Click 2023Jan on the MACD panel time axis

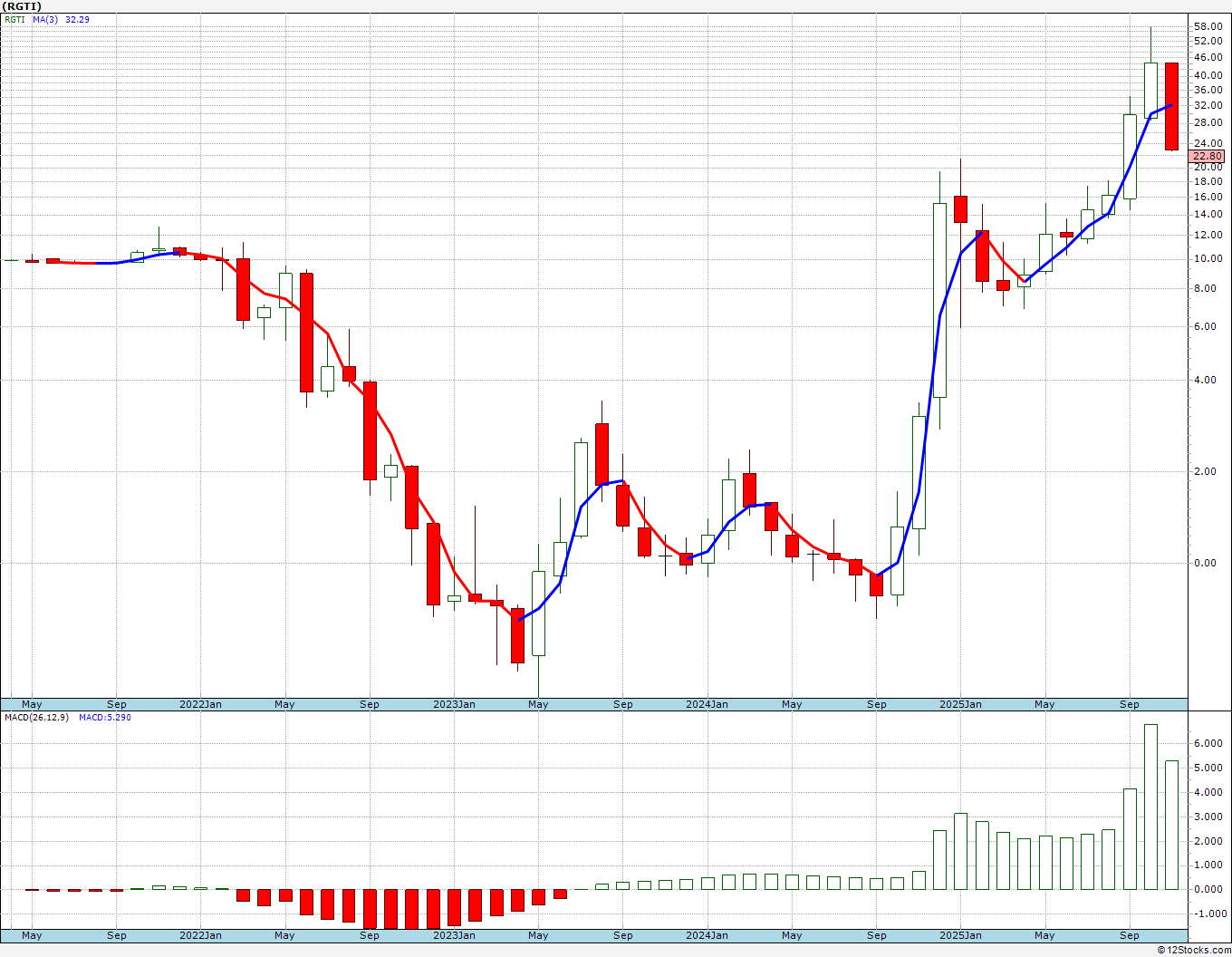(454, 935)
